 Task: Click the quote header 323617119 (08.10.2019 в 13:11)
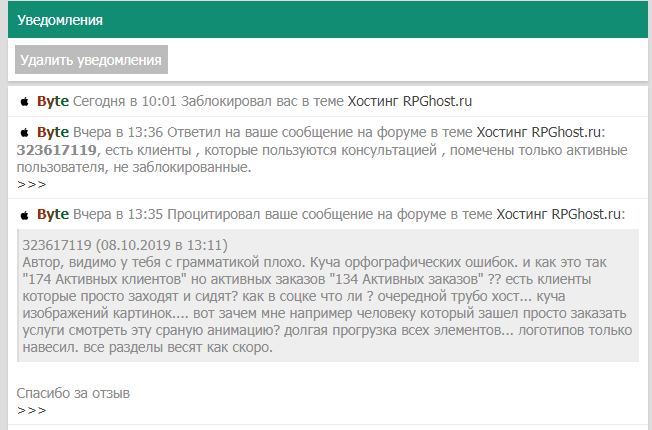[125, 245]
